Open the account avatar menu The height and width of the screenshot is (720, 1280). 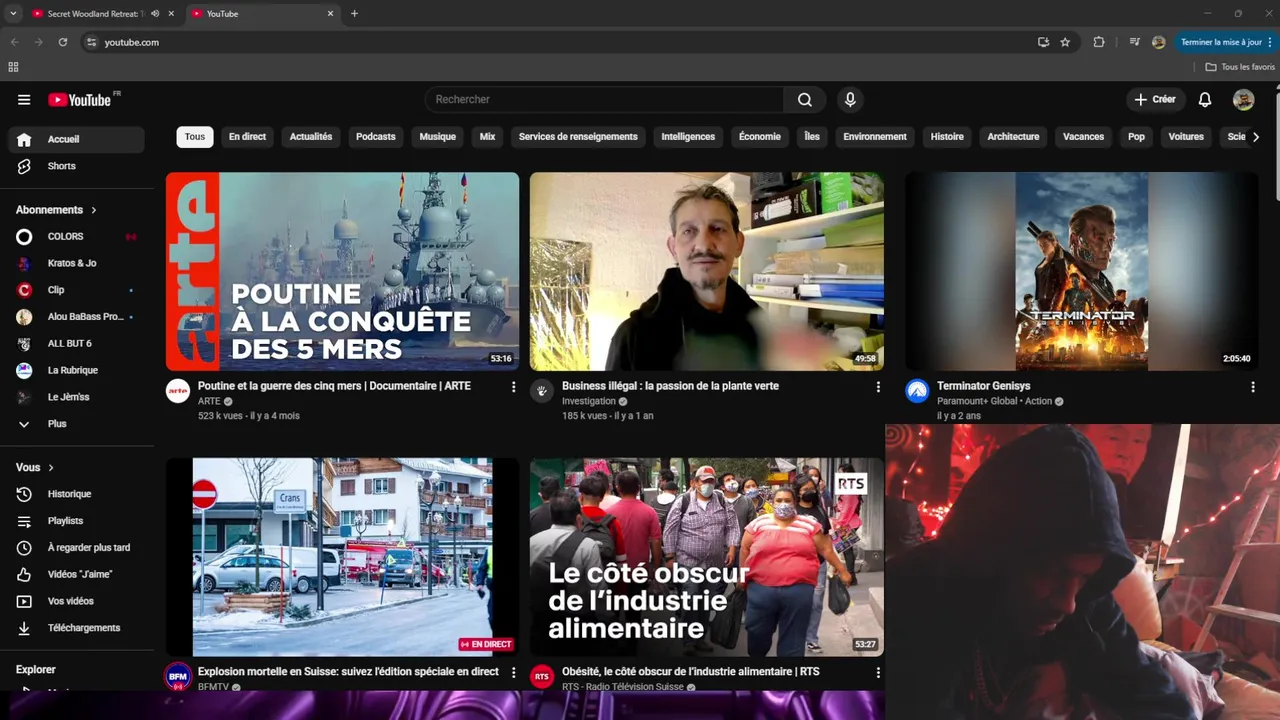click(1243, 99)
